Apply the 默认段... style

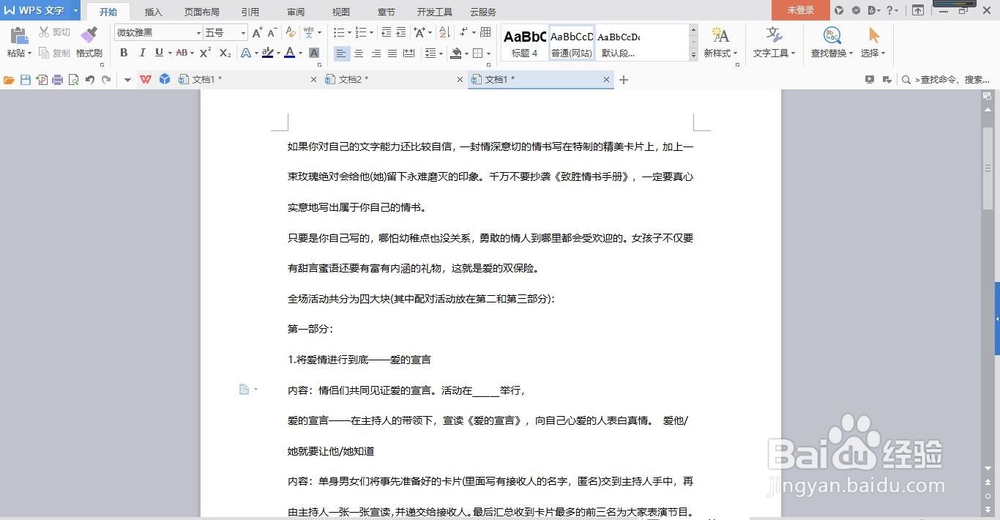click(619, 43)
